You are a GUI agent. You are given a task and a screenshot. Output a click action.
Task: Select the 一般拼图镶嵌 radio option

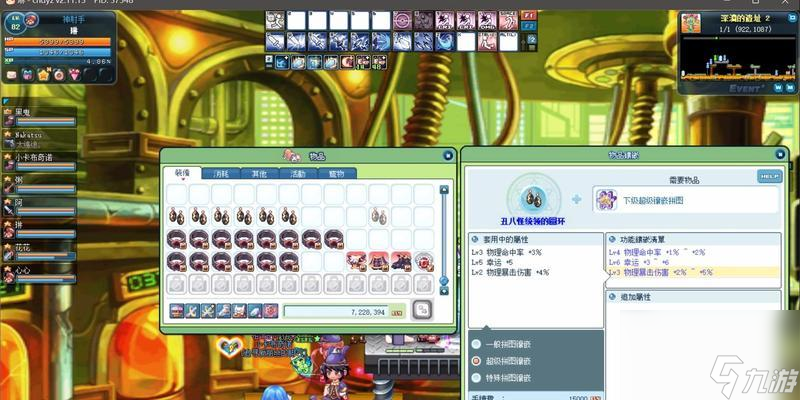[x=476, y=344]
